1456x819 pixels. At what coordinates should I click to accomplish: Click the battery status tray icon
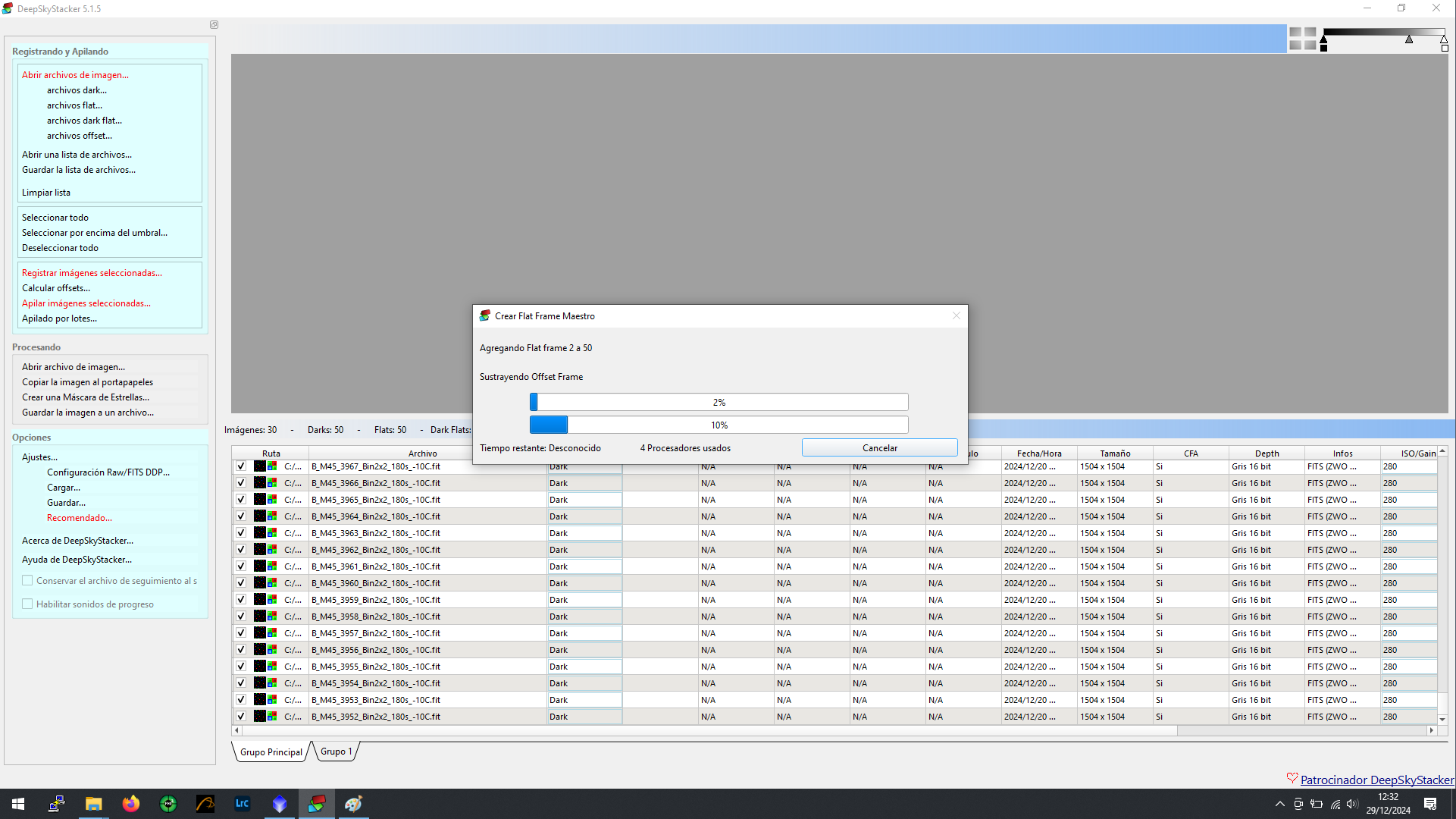pos(1317,804)
